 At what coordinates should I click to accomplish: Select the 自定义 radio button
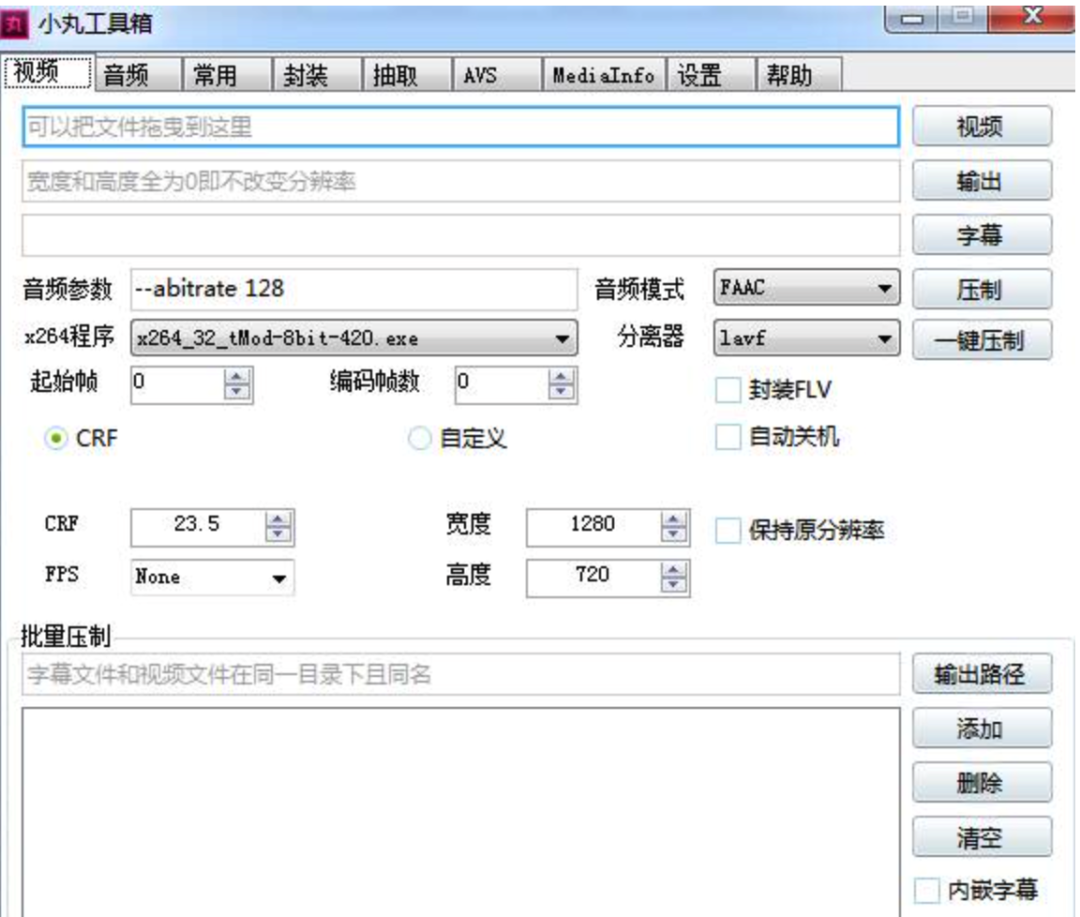pyautogui.click(x=419, y=438)
